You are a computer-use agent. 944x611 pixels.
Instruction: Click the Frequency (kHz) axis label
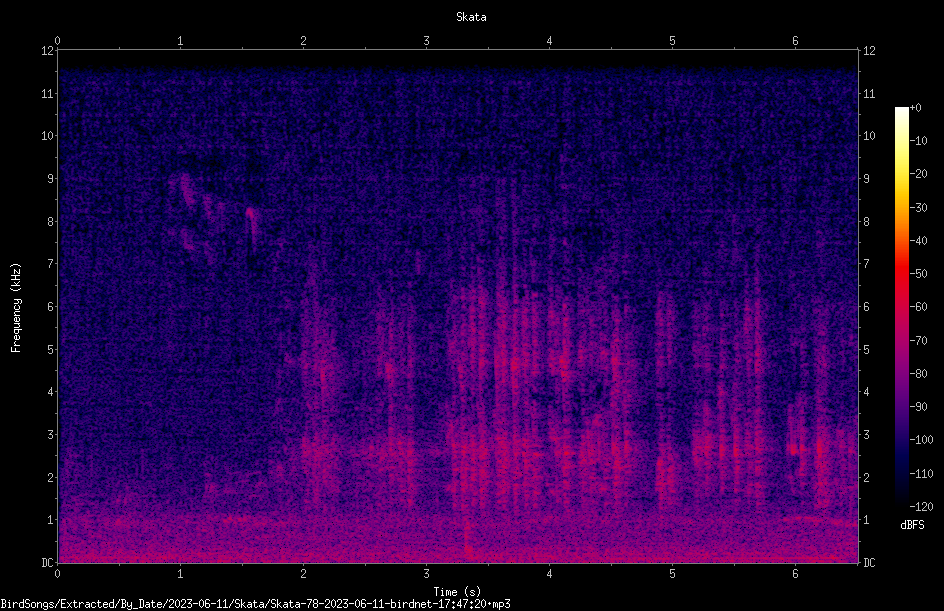[16, 308]
